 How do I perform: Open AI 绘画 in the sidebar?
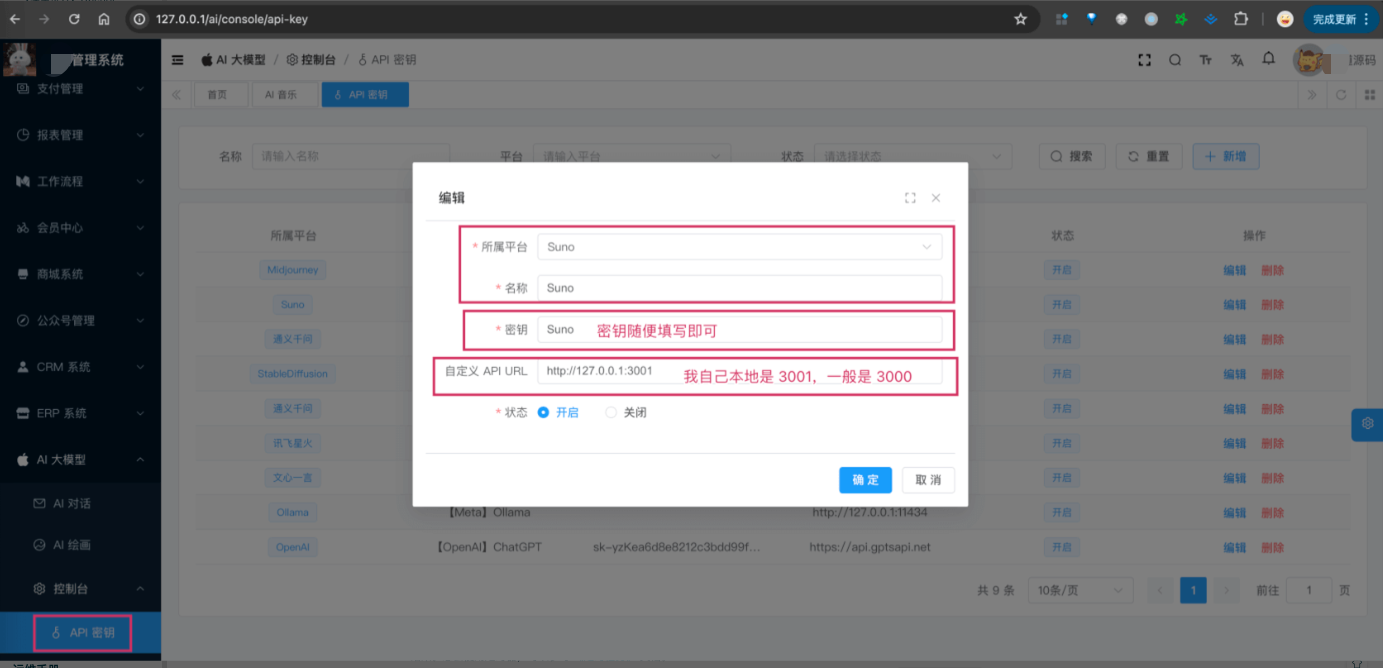tap(80, 545)
